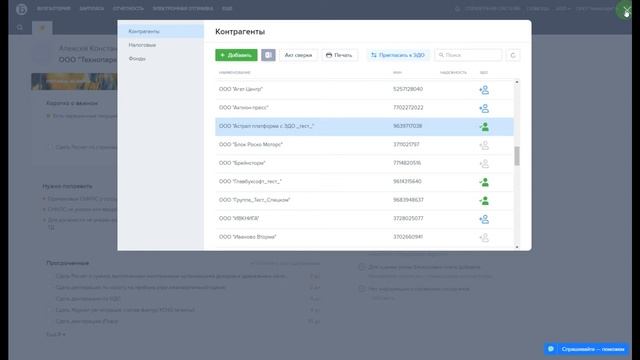The height and width of the screenshot is (360, 640).
Task: Select the row ООО "Актион-пресс"
Action: coord(364,108)
